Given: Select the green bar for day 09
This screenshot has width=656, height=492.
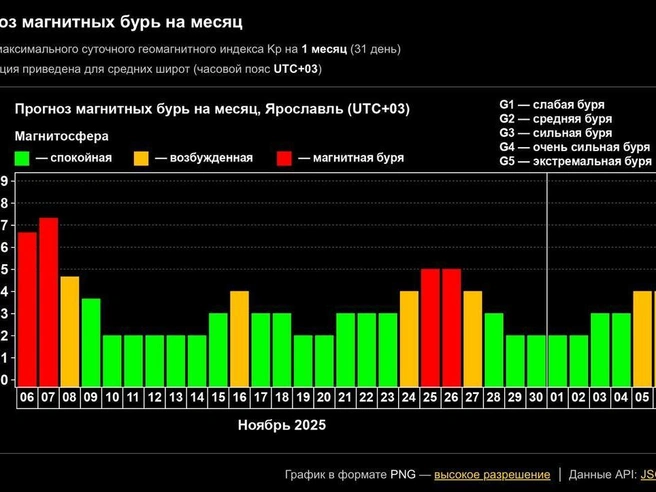Looking at the screenshot, I should point(91,343).
